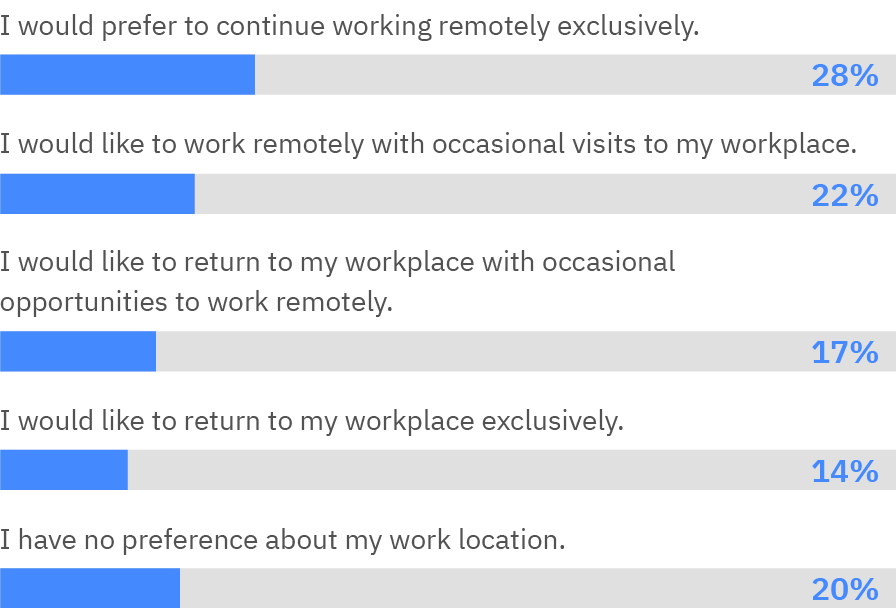This screenshot has height=608, width=896.
Task: Click the blue 14% bar segment
Action: coord(64,470)
